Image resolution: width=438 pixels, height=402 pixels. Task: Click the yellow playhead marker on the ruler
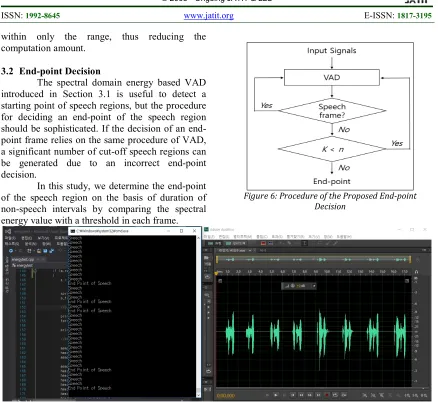(x=216, y=273)
